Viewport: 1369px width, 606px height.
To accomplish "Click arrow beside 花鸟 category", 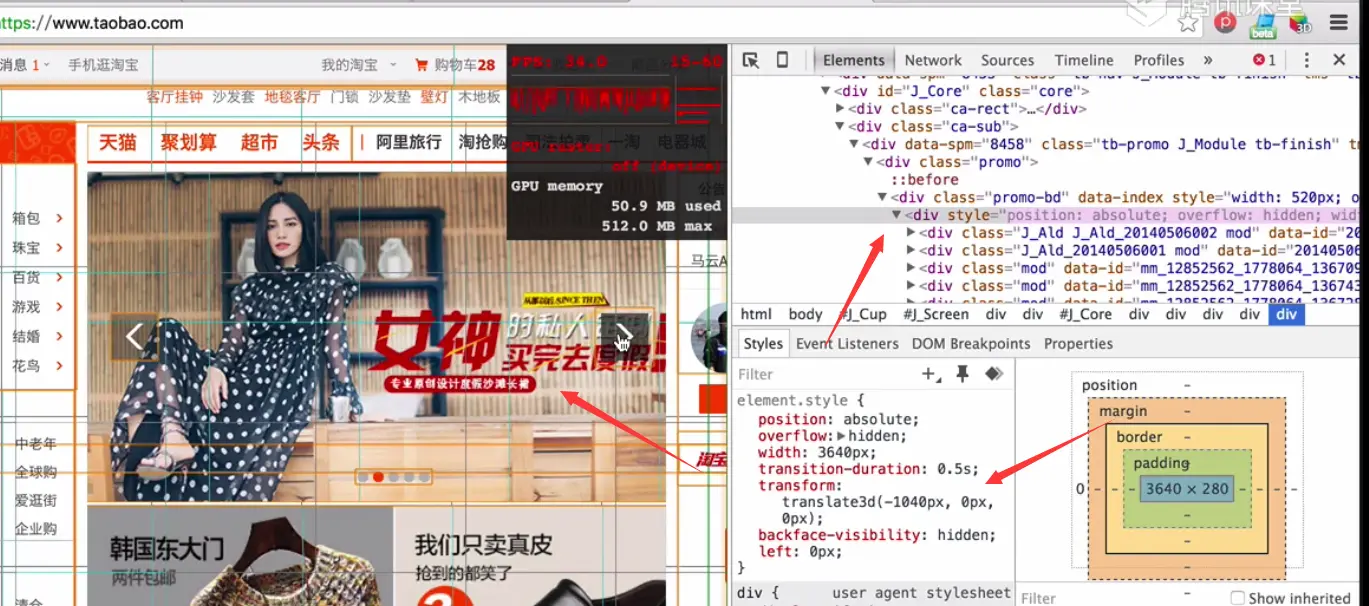I will [x=60, y=366].
